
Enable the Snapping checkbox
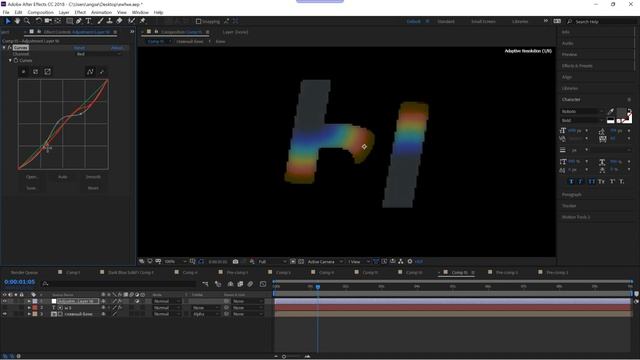(x=198, y=21)
